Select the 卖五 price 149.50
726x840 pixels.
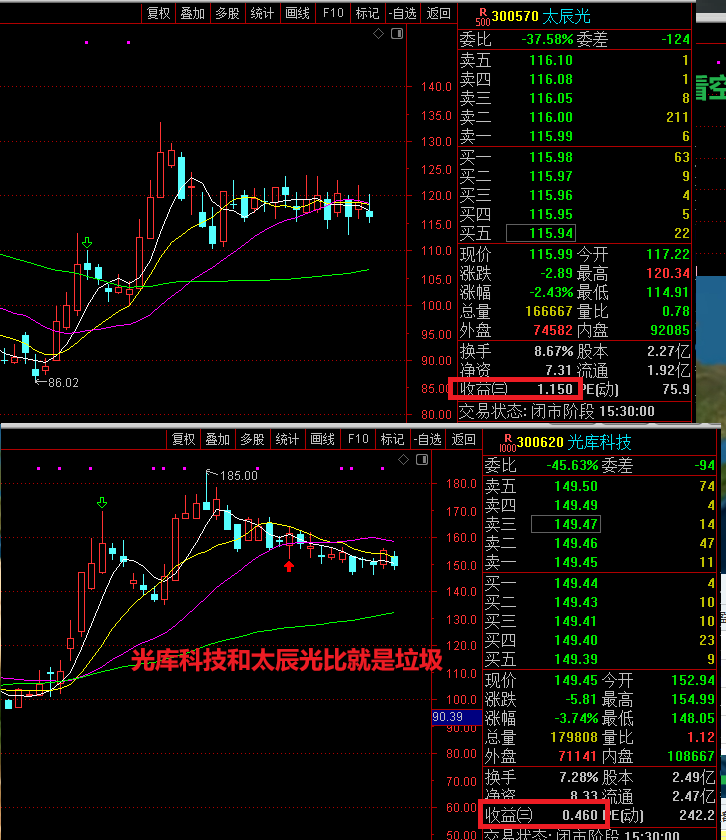[576, 486]
